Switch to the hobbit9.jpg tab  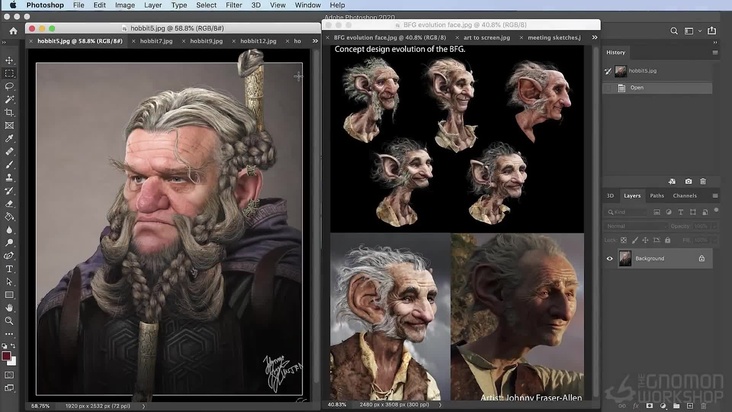(206, 41)
